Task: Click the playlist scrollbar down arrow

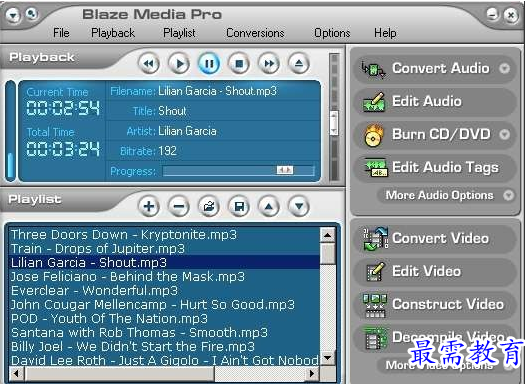Action: [328, 358]
